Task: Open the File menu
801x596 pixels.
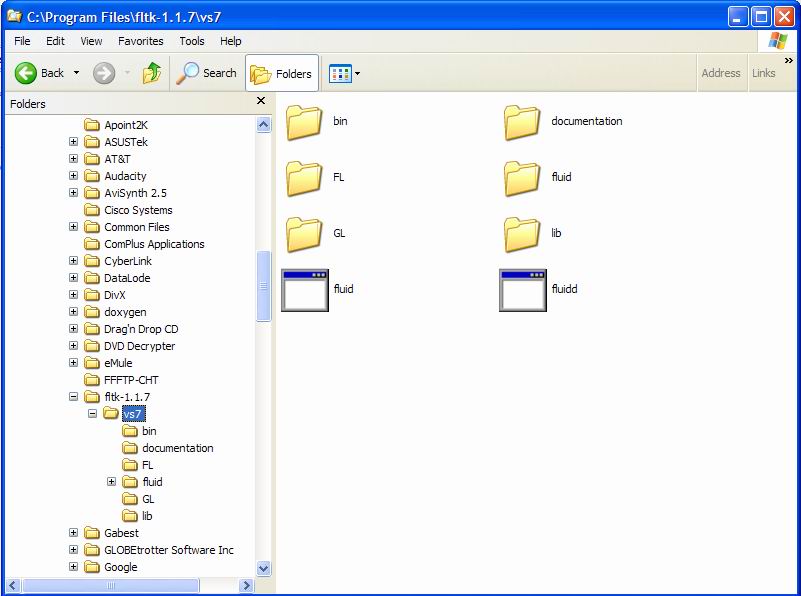Action: pos(22,41)
